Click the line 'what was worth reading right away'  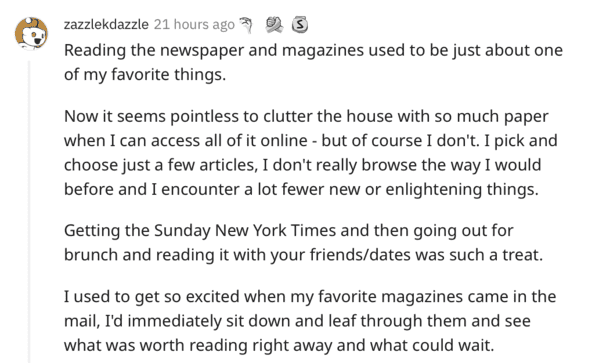tap(279, 345)
